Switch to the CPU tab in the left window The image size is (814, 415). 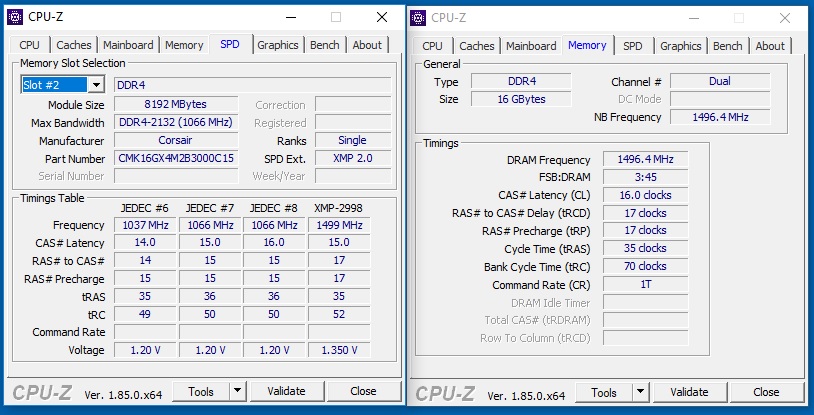(29, 45)
